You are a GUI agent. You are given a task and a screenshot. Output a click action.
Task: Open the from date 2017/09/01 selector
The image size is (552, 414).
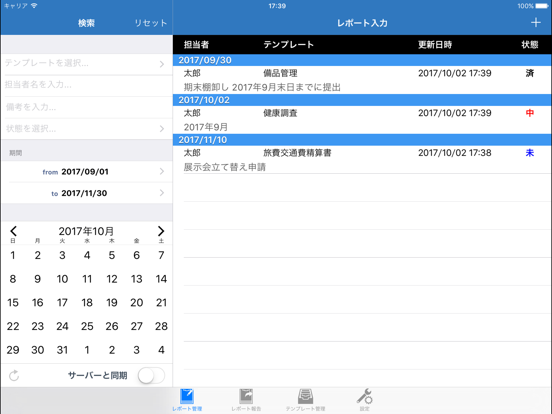(87, 171)
